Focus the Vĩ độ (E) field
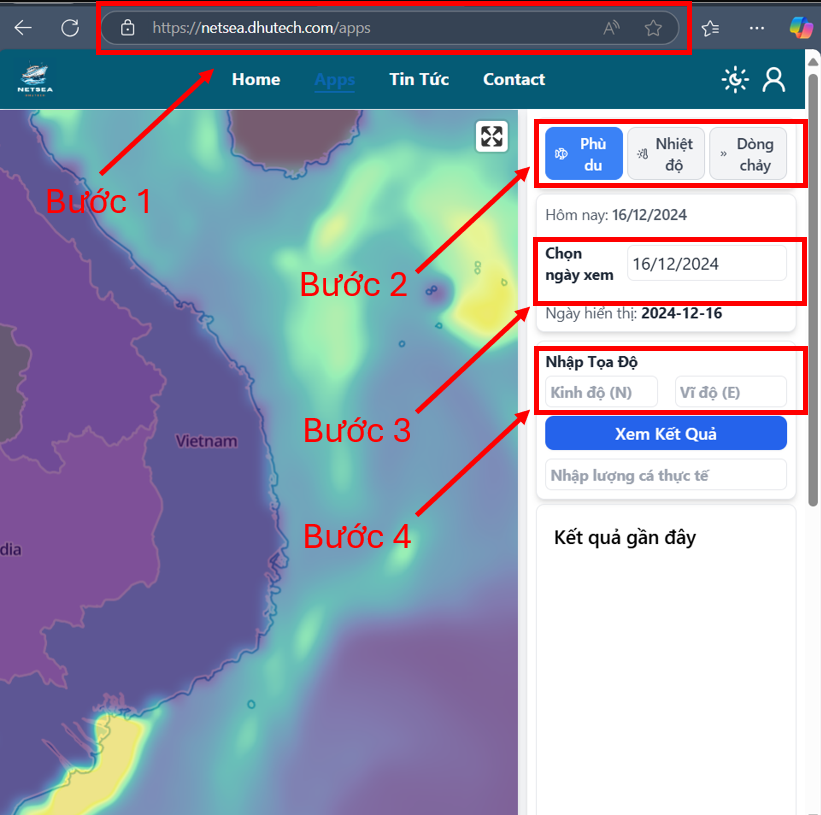The width and height of the screenshot is (821, 815). click(731, 392)
